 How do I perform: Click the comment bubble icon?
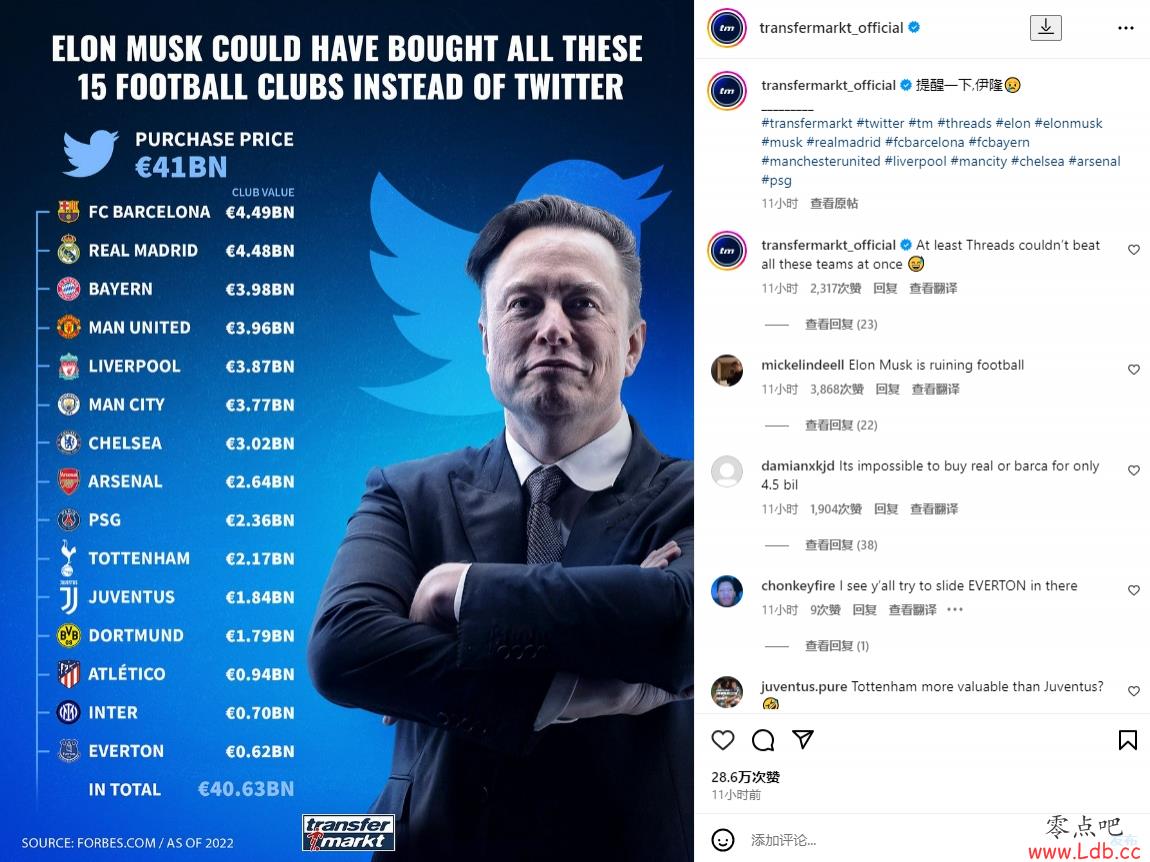763,739
